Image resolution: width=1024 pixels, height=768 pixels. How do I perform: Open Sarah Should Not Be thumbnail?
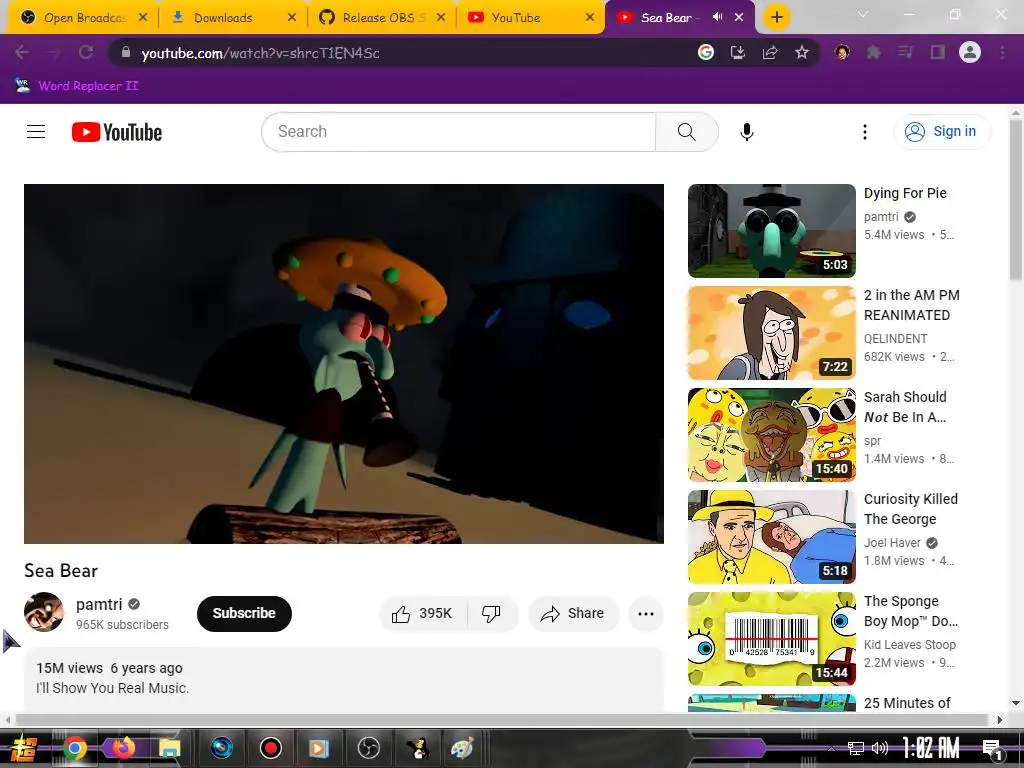pos(771,435)
